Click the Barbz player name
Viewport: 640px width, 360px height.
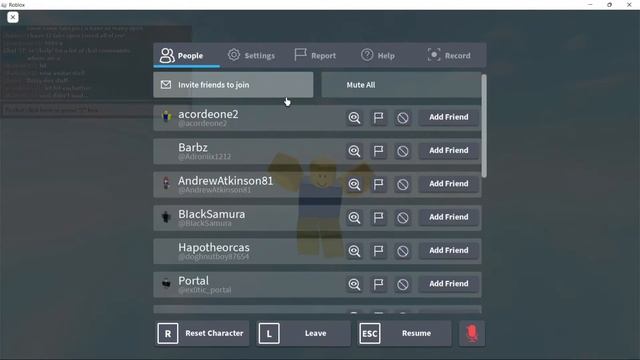[x=193, y=147]
